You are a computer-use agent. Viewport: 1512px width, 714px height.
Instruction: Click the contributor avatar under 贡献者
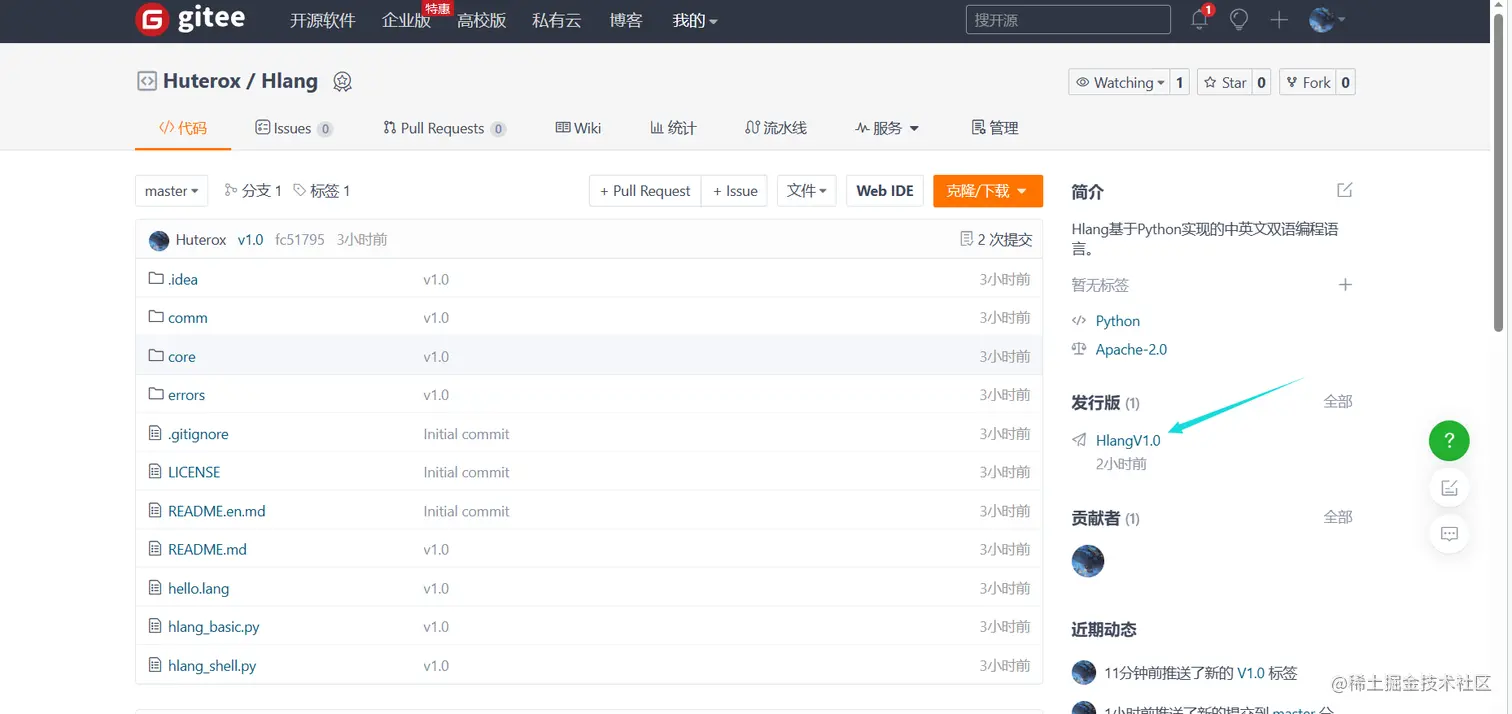point(1088,561)
